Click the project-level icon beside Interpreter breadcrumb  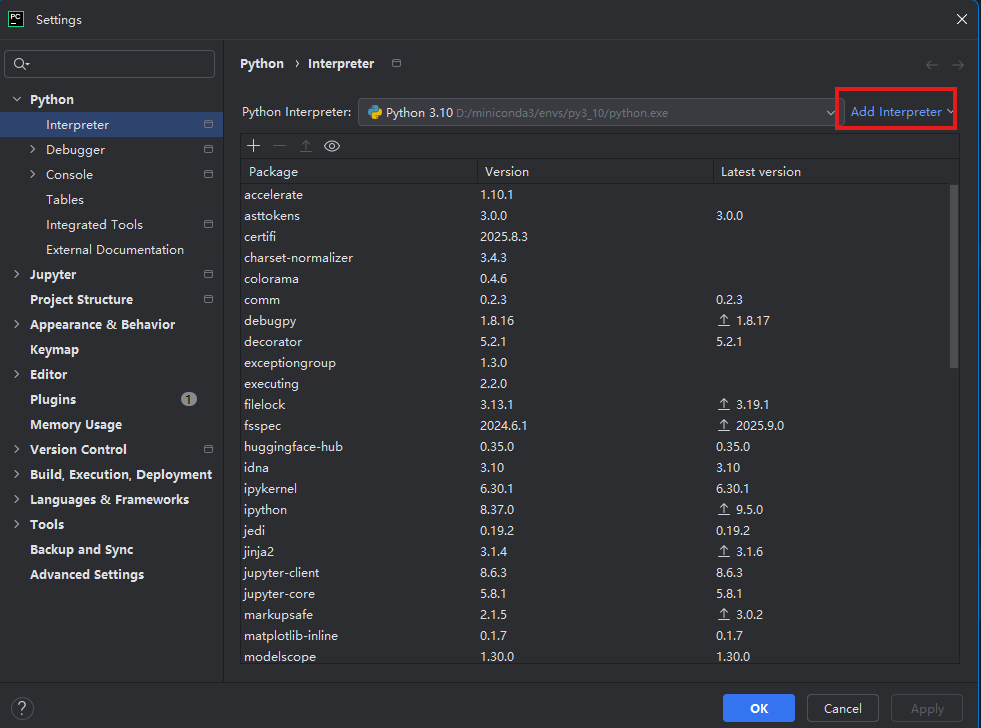396,63
